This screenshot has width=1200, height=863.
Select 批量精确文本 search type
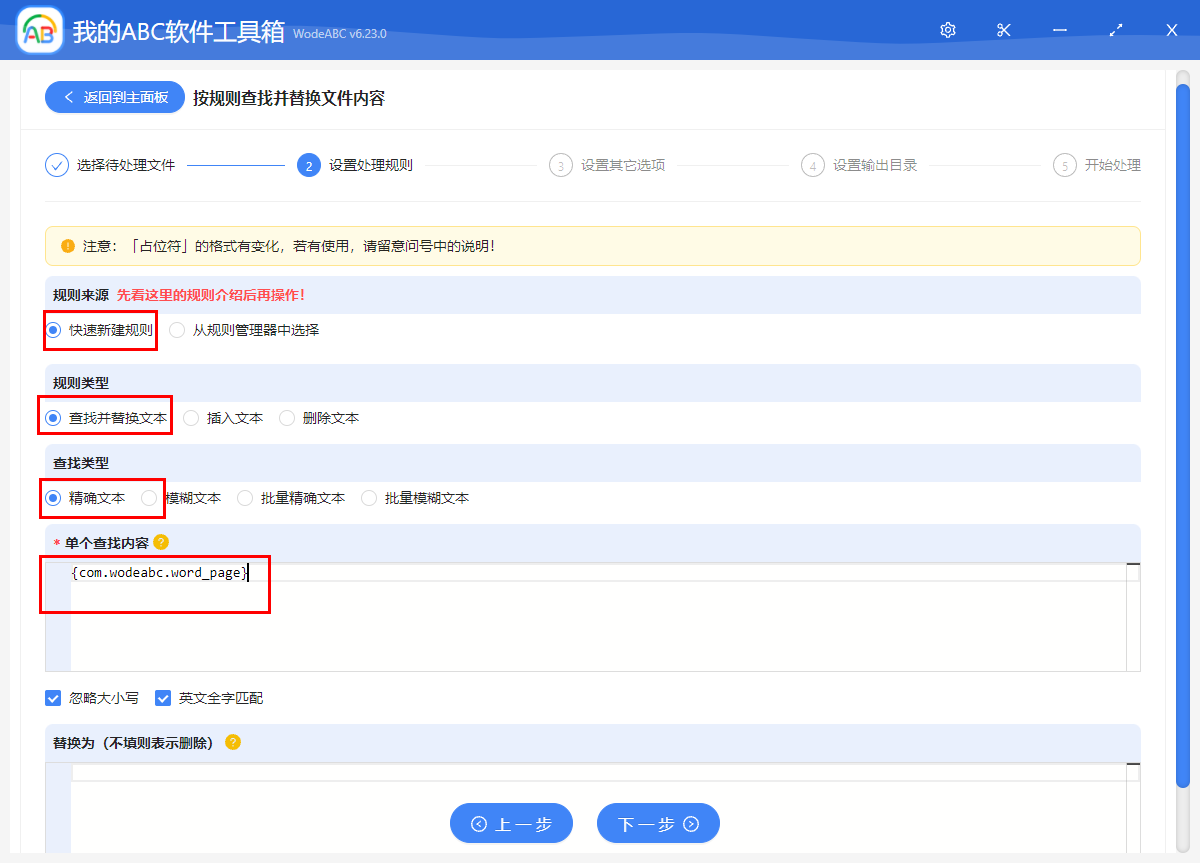[x=245, y=497]
